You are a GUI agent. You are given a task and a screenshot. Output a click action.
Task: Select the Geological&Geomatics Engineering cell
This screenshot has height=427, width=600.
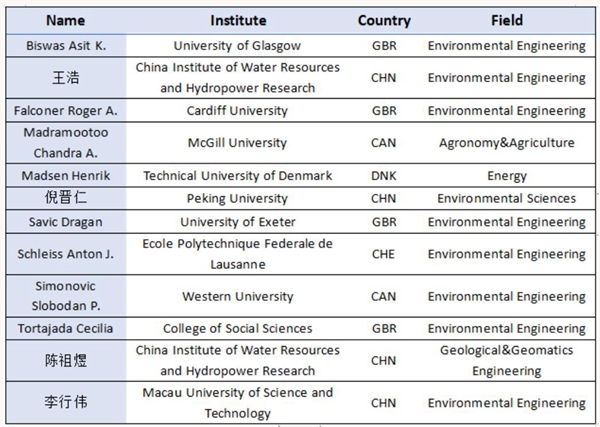coord(506,360)
